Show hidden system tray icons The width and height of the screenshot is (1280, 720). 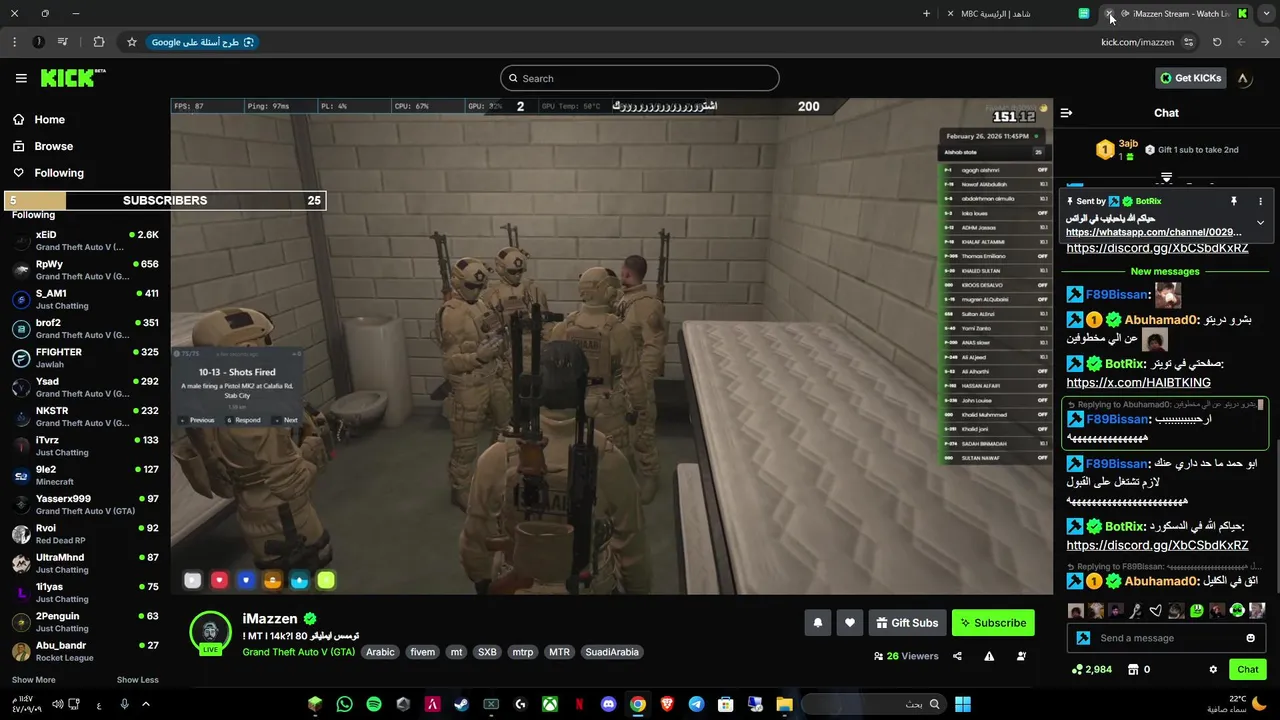coord(146,704)
